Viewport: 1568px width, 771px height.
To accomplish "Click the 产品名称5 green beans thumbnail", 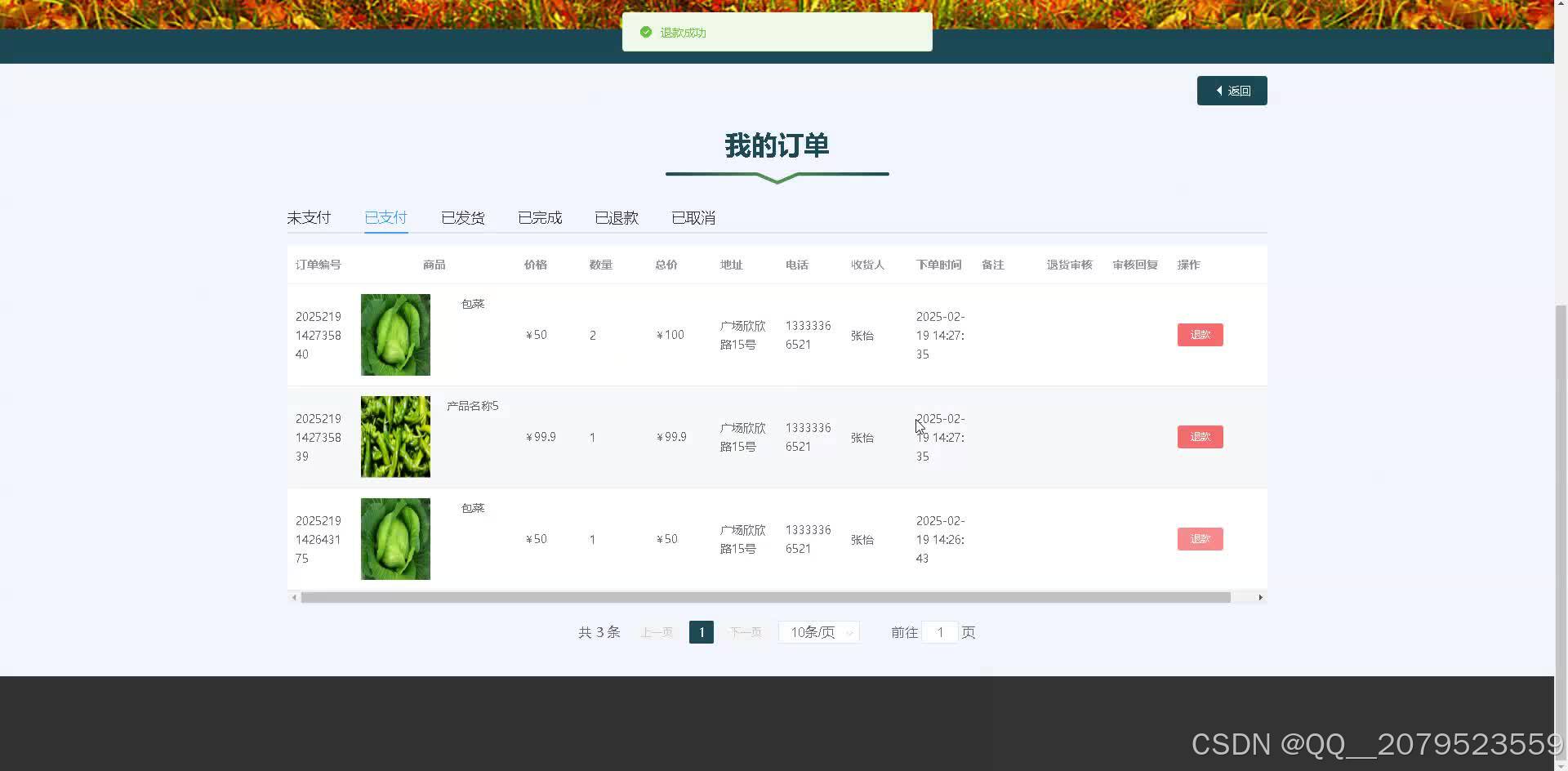I will click(x=394, y=436).
